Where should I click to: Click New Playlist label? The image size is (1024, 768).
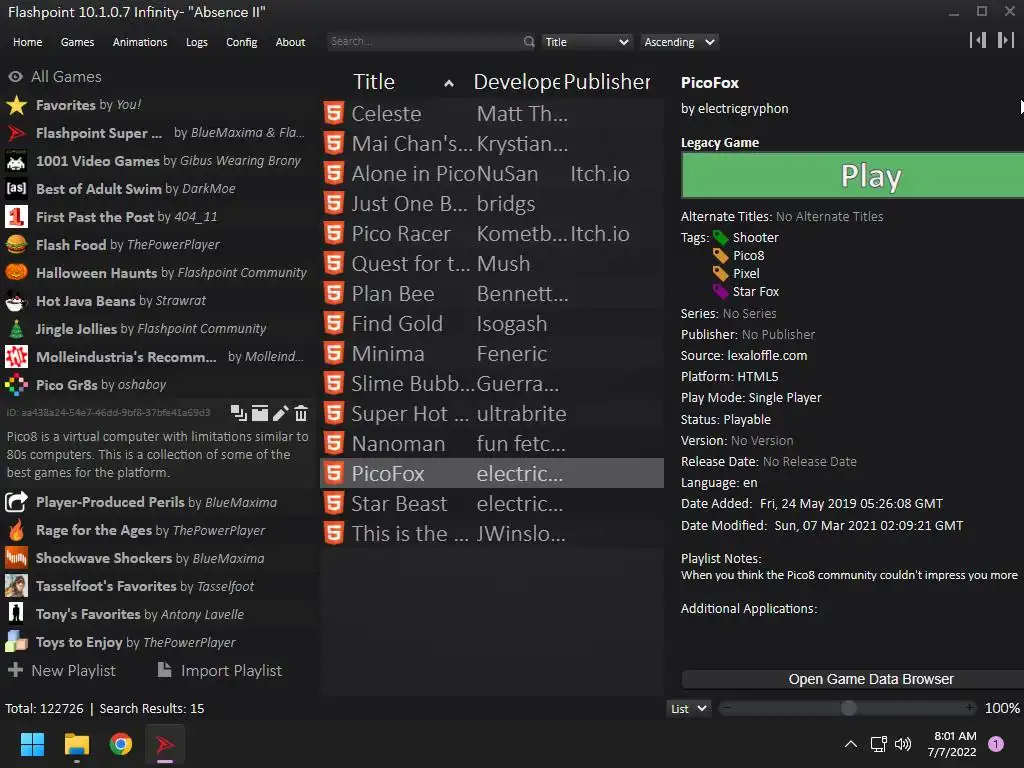pyautogui.click(x=73, y=671)
